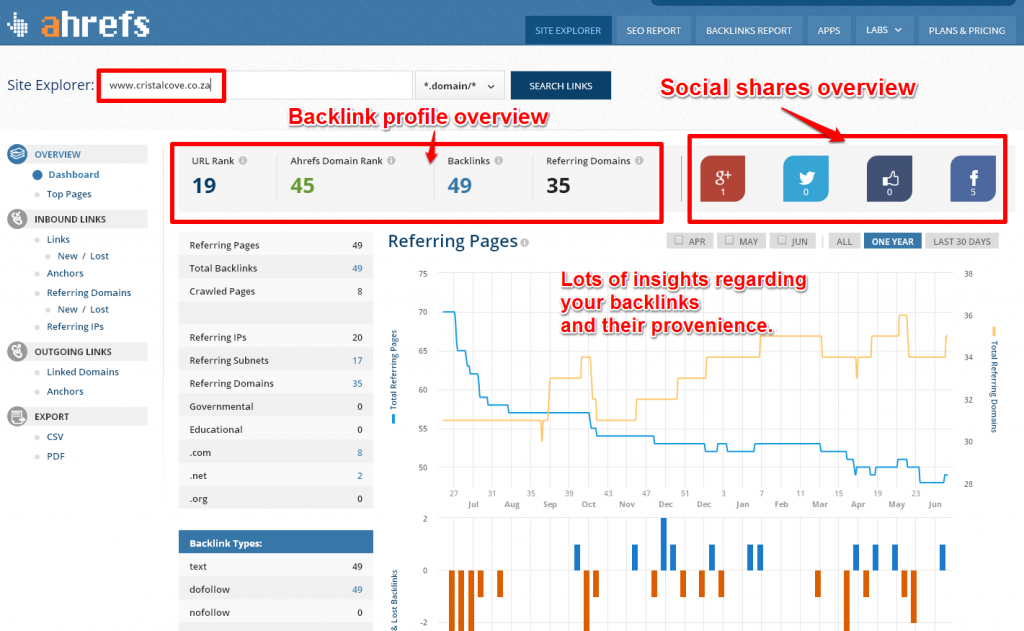This screenshot has width=1024, height=631.
Task: Click the .net count 2
Action: pyautogui.click(x=360, y=476)
